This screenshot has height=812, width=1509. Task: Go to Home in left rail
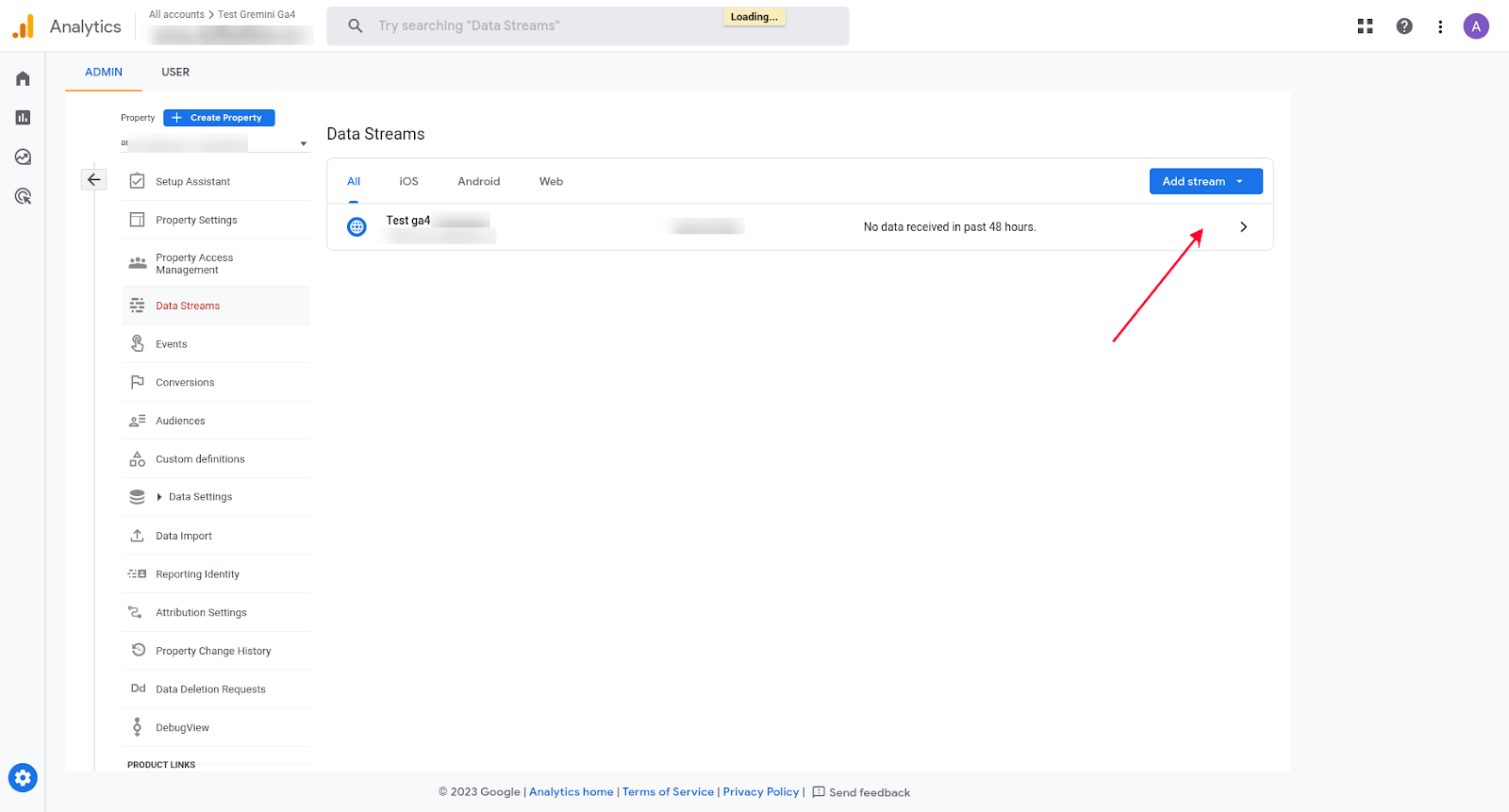coord(23,78)
